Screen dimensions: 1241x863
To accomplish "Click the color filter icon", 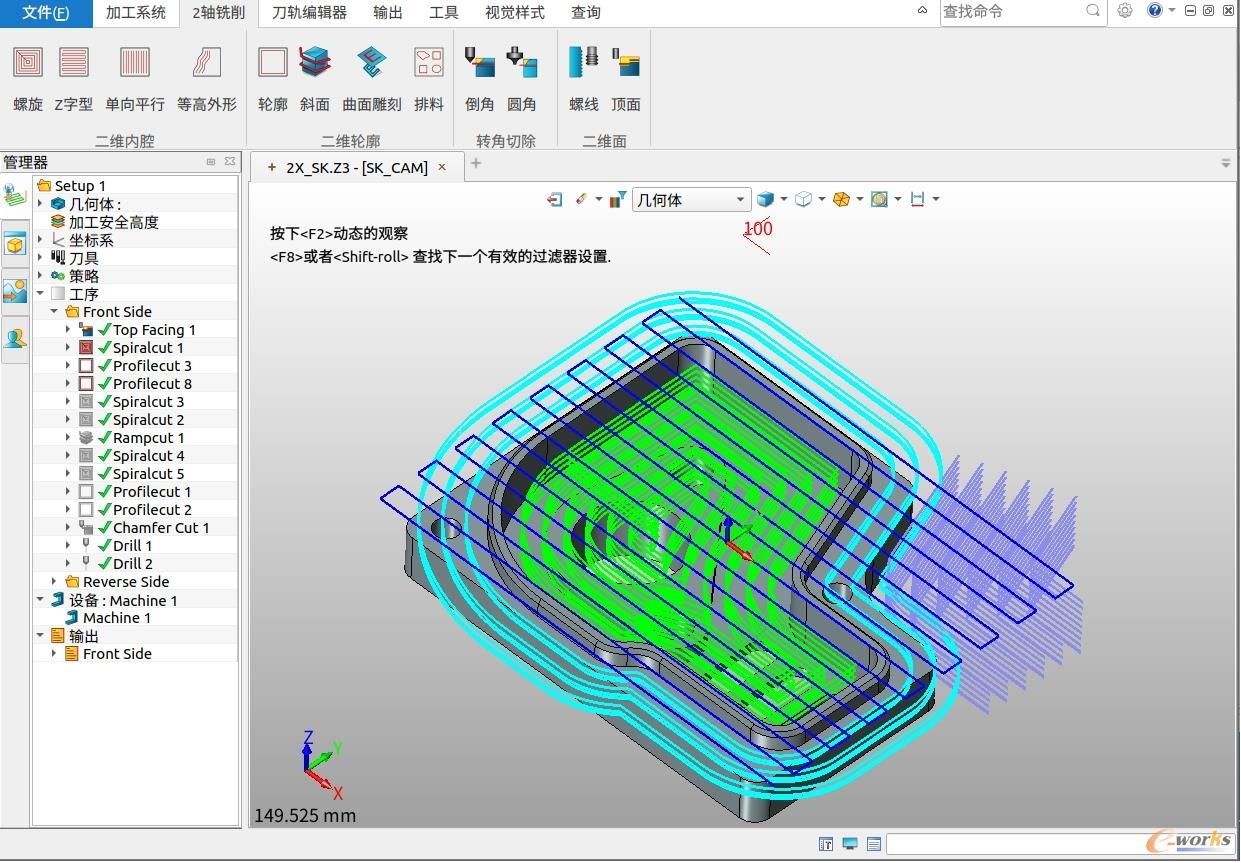I will pos(618,200).
